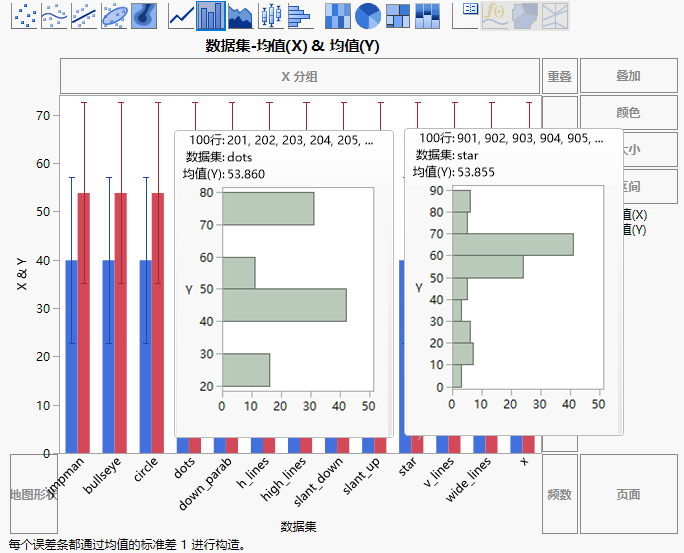Click the 颜色 color zone
The width and height of the screenshot is (684, 553).
(x=628, y=113)
